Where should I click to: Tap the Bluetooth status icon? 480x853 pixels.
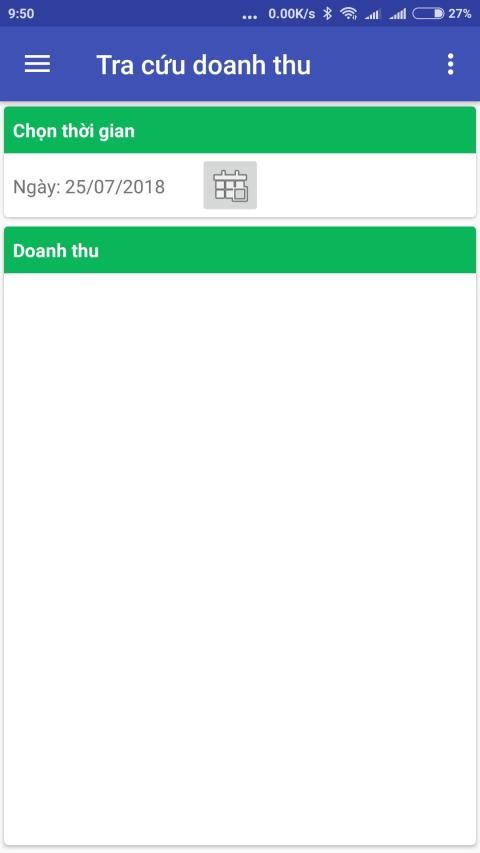pos(327,14)
